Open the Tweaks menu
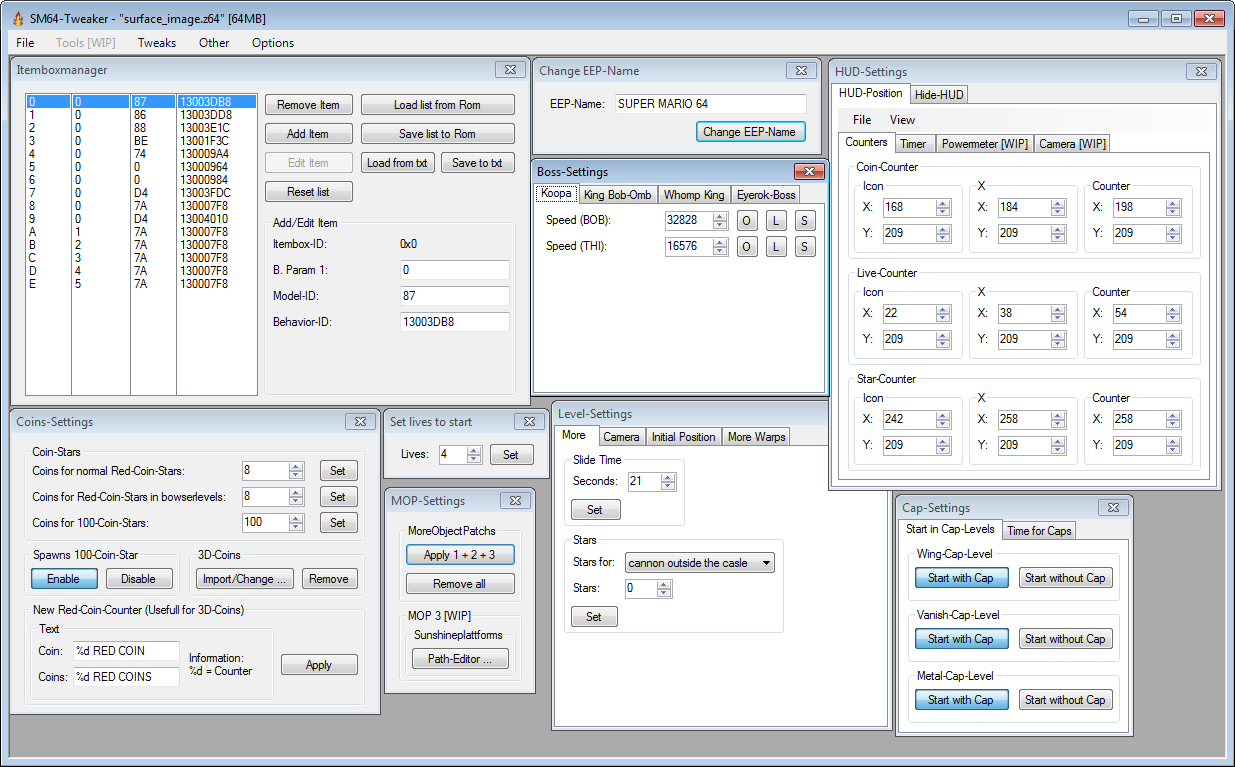 point(157,43)
